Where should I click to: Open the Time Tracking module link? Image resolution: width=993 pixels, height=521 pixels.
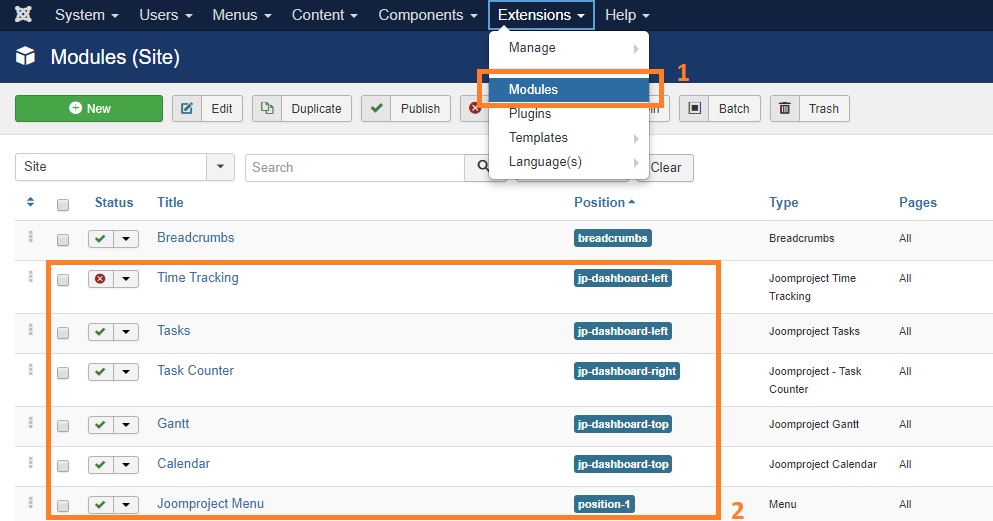[x=198, y=277]
